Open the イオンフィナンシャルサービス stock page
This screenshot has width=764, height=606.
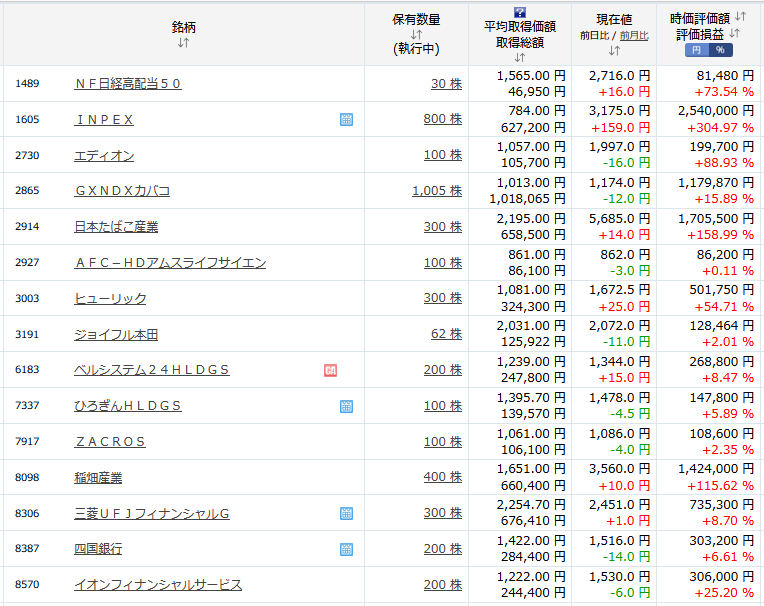point(158,585)
